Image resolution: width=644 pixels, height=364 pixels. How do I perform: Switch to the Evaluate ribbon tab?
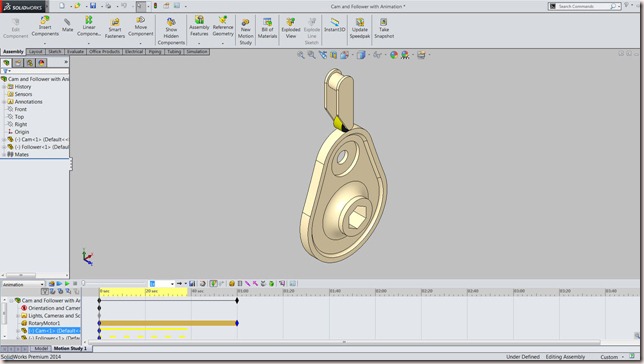pyautogui.click(x=75, y=52)
